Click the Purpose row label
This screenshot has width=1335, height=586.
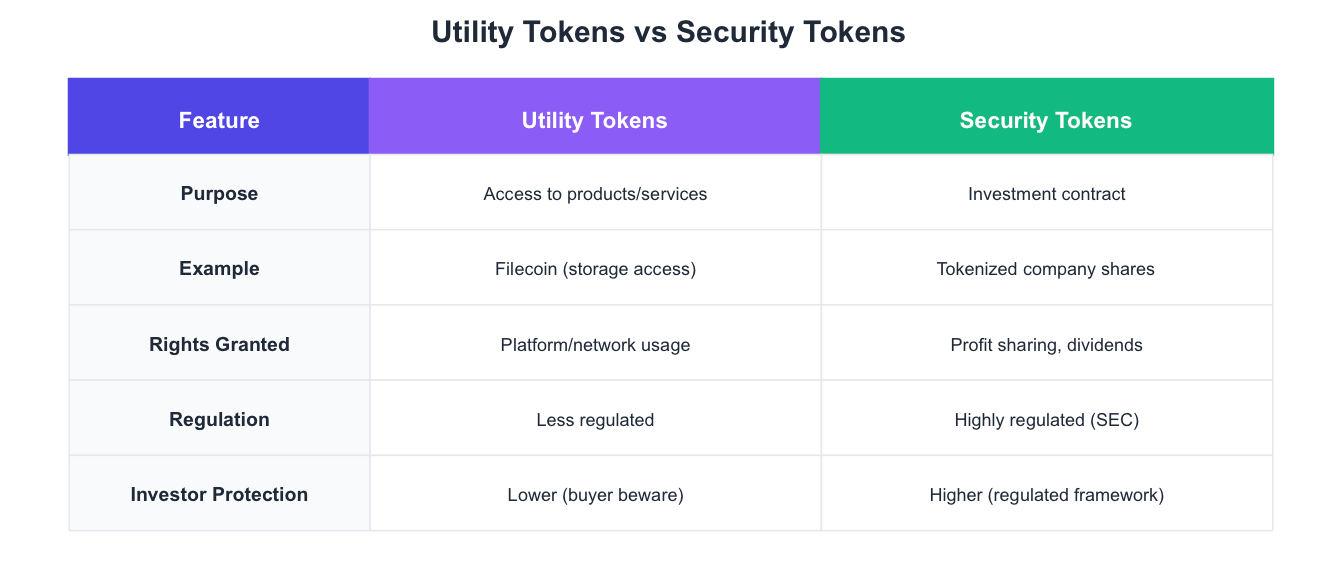[x=219, y=194]
